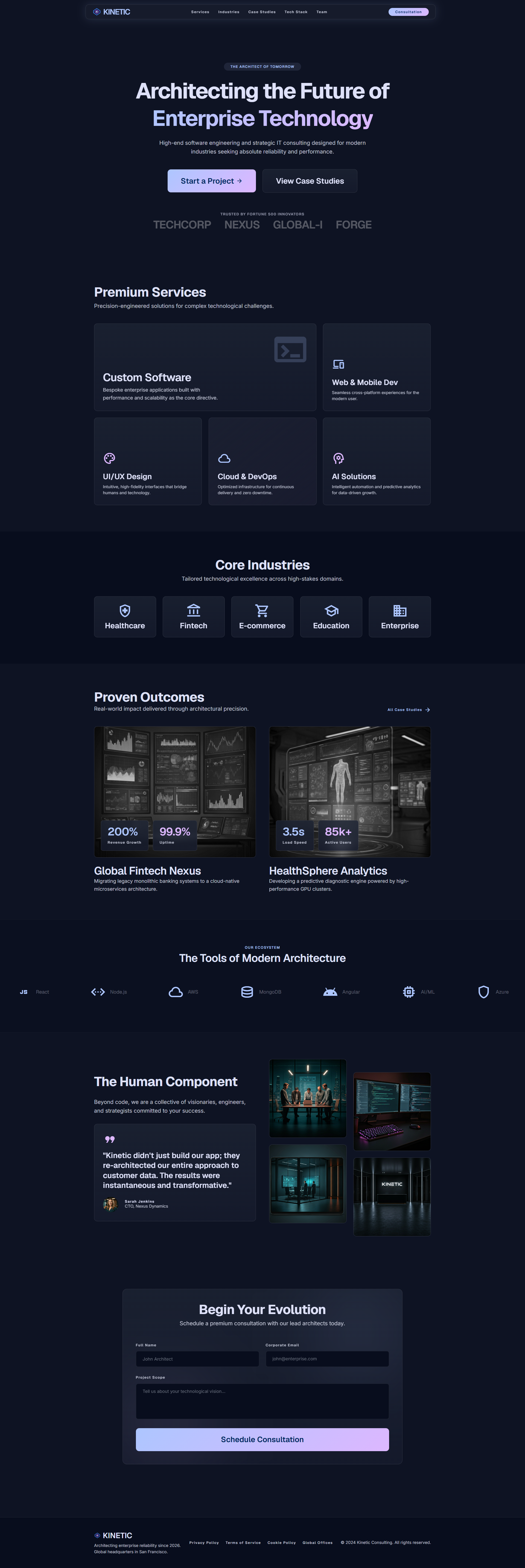Viewport: 525px width, 1568px height.
Task: Click the purple keyboard workstation photo
Action: (392, 1112)
